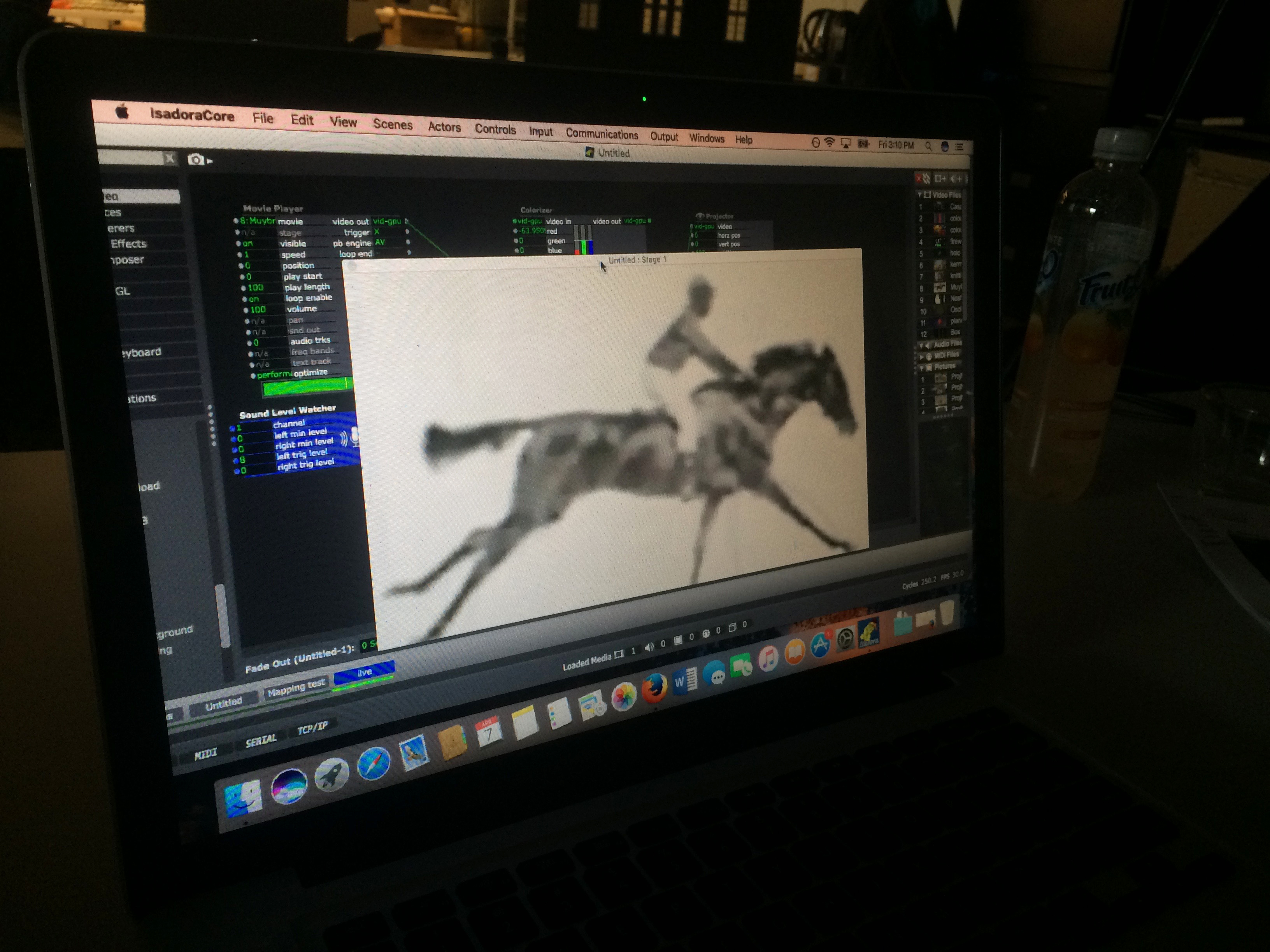Toggle the loop enable 'on' value
Screen dimensions: 1270x952
point(254,299)
